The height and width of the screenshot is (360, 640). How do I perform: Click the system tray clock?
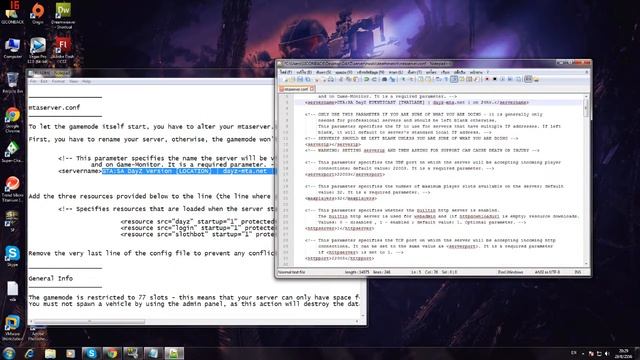[623, 353]
